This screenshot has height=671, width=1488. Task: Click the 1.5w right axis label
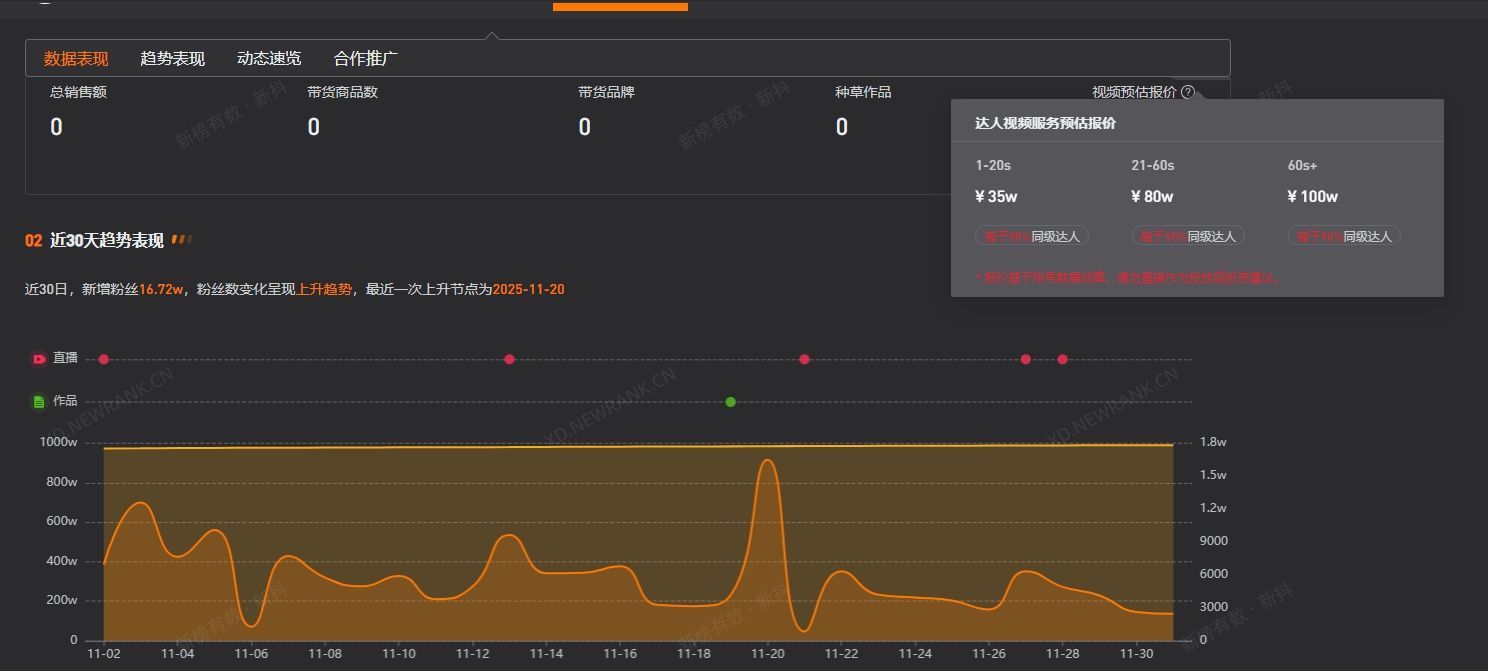(1213, 475)
